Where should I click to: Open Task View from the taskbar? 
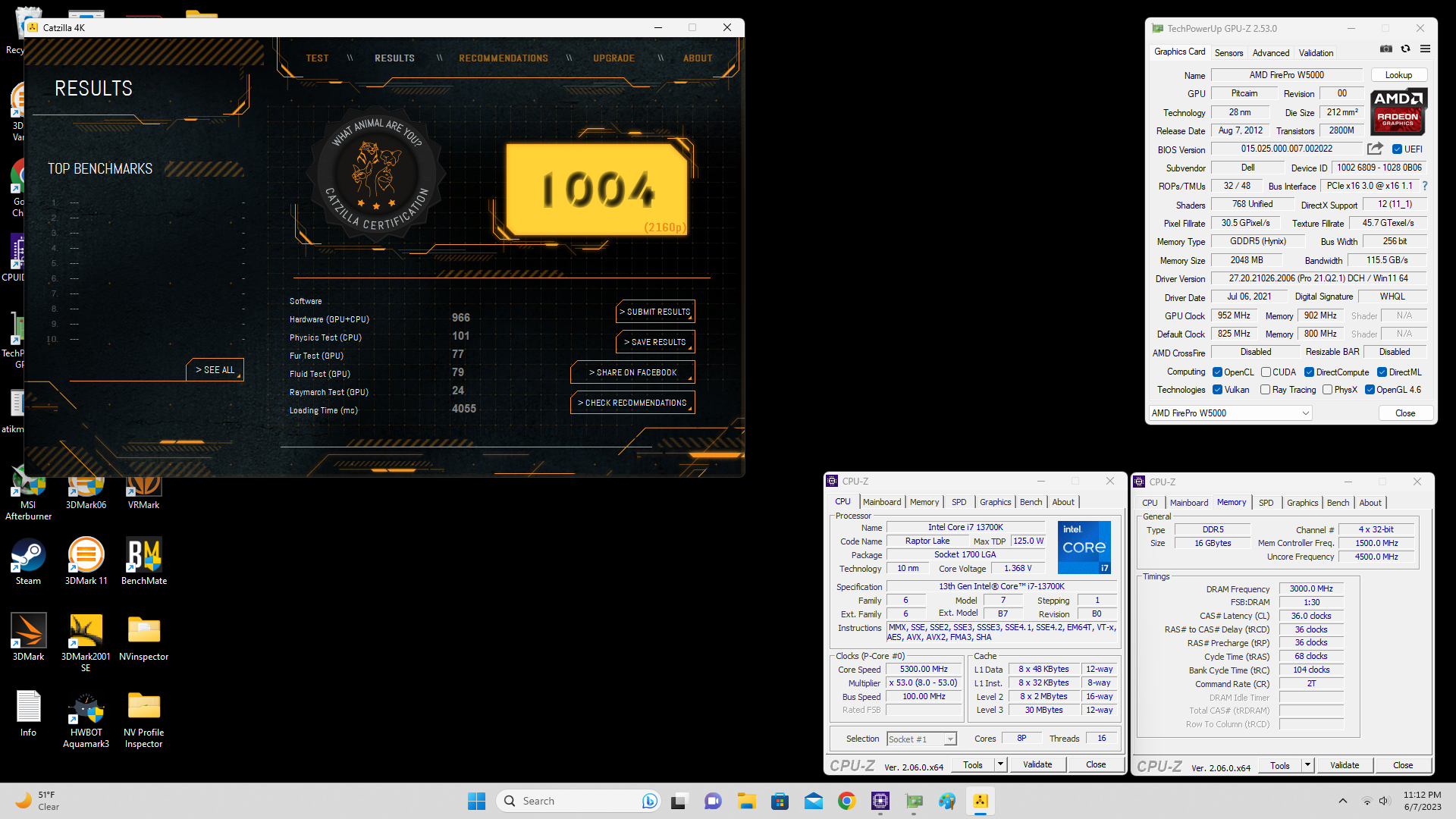tap(679, 801)
